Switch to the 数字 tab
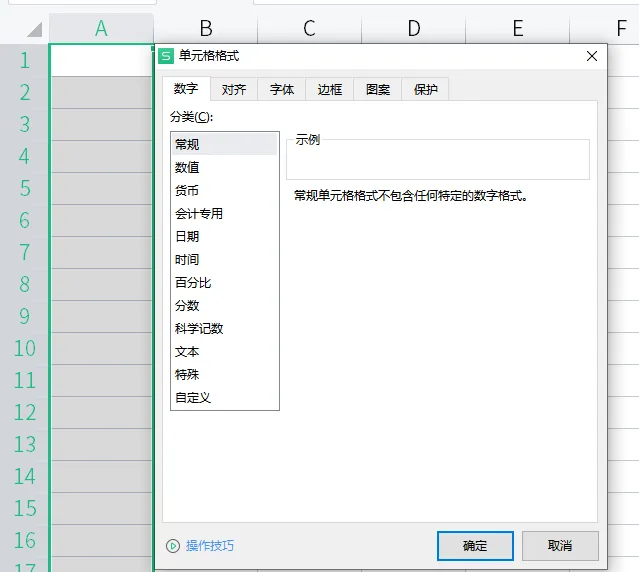 point(186,88)
